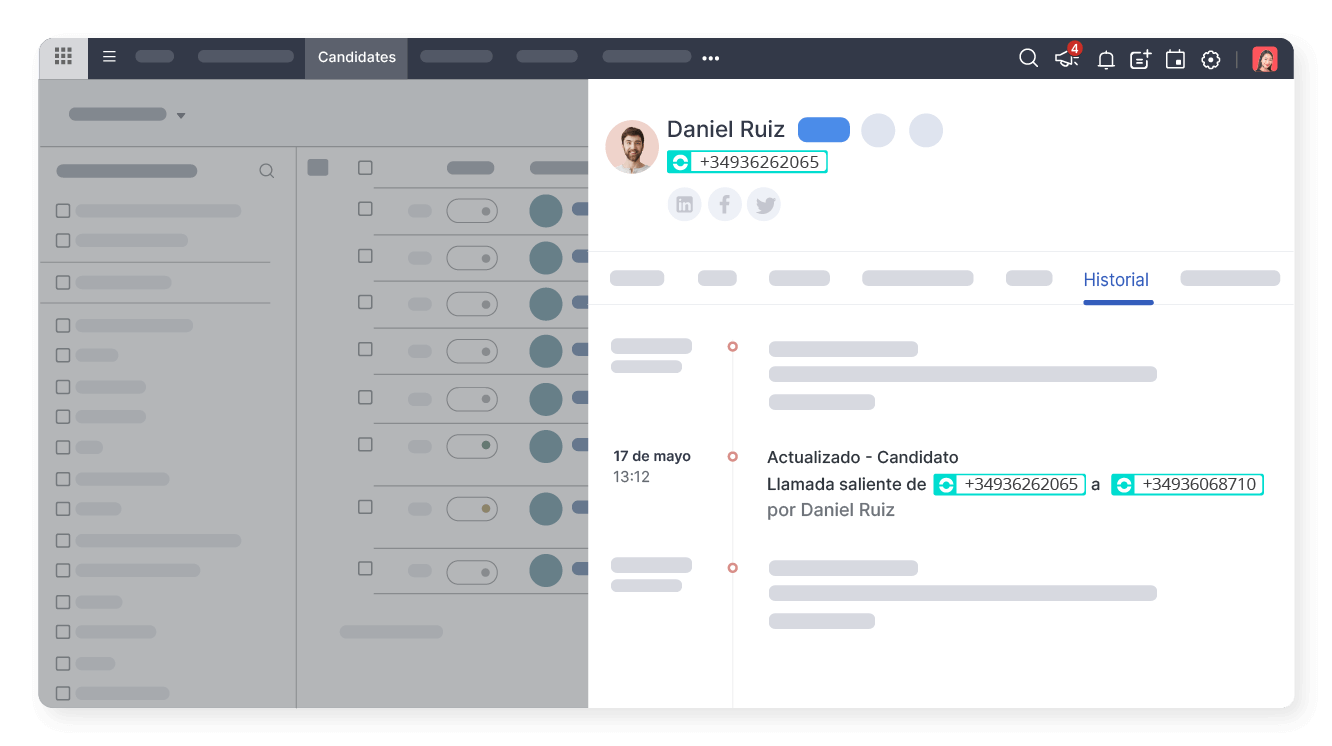Click the hamburger menu icon
Image resolution: width=1332 pixels, height=746 pixels.
point(110,57)
